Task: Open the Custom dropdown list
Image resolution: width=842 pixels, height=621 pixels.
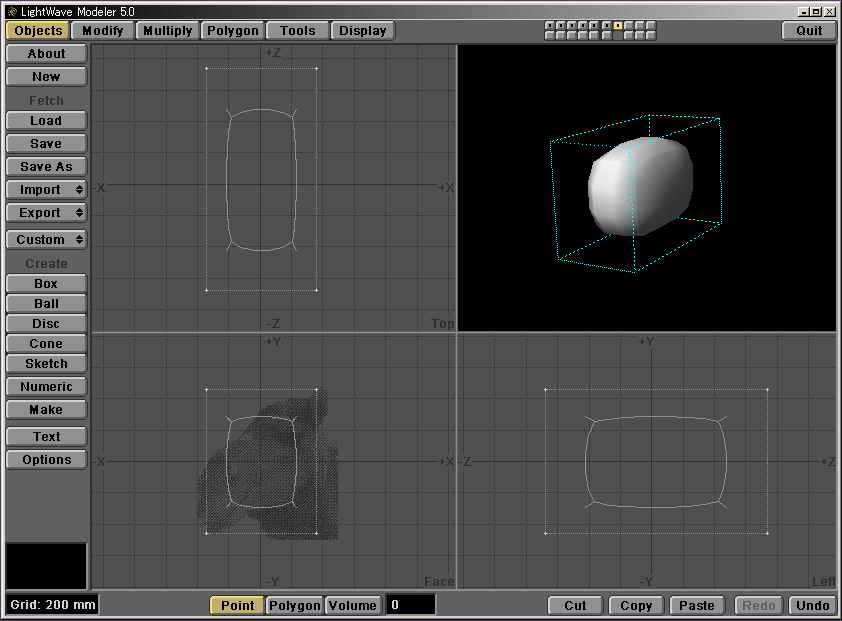Action: (x=46, y=240)
